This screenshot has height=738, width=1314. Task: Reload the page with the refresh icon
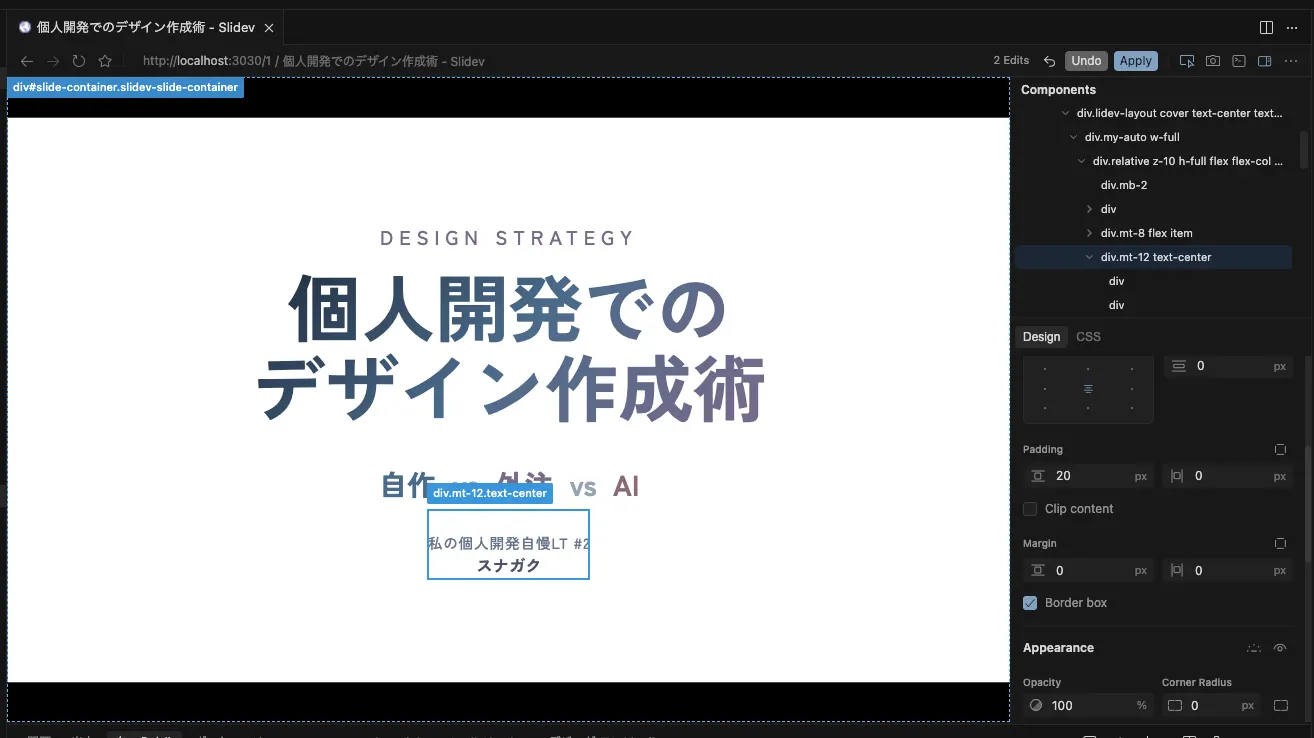tap(78, 60)
